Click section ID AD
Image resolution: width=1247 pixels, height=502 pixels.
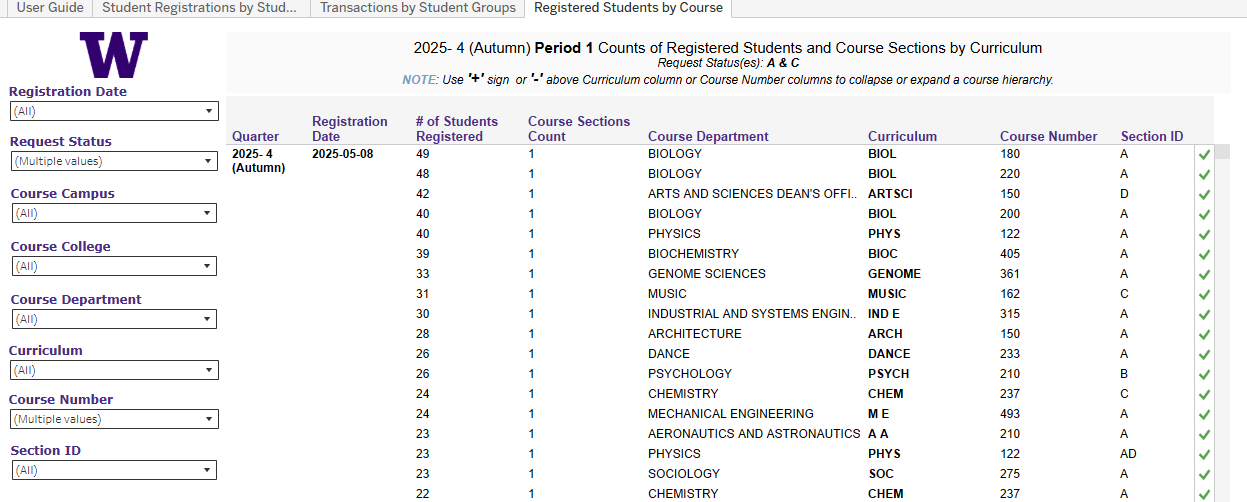point(1129,454)
